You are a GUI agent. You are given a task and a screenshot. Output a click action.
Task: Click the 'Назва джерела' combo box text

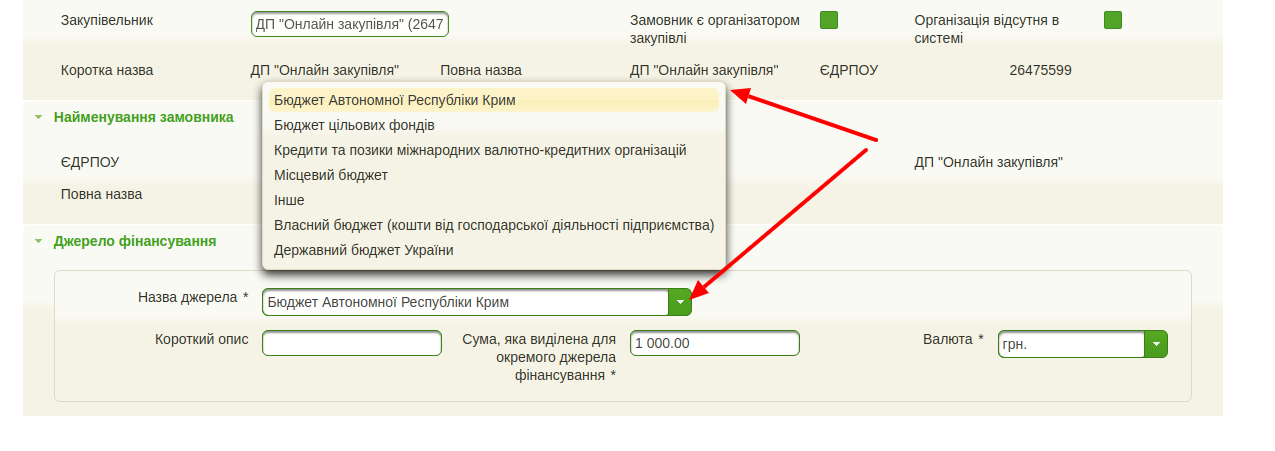(x=465, y=302)
